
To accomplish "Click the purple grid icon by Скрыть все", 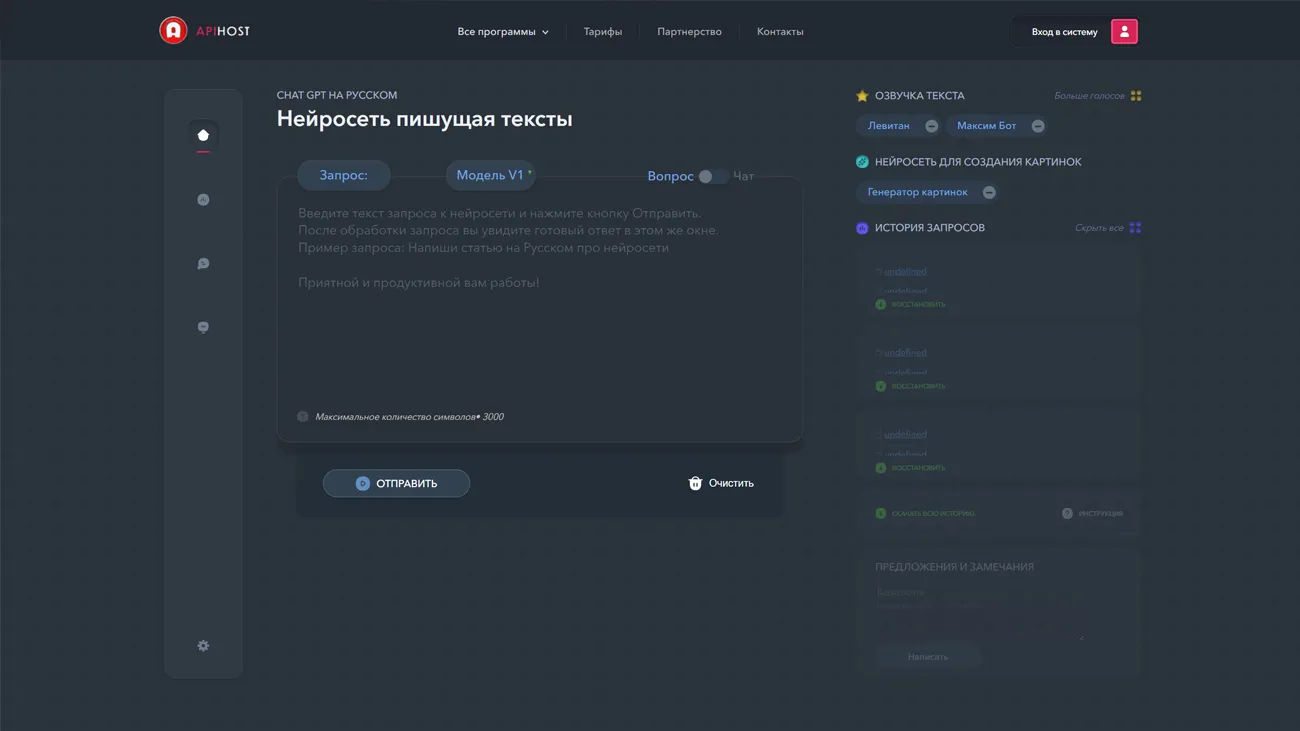I will [1135, 228].
